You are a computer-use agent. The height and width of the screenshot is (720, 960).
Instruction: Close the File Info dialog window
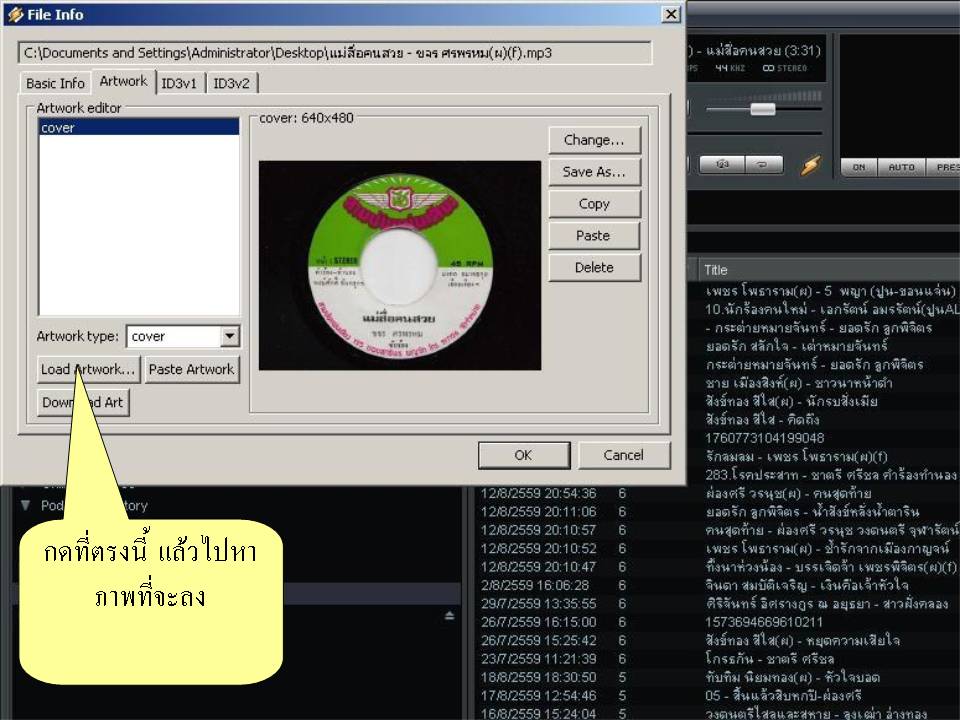(x=671, y=14)
